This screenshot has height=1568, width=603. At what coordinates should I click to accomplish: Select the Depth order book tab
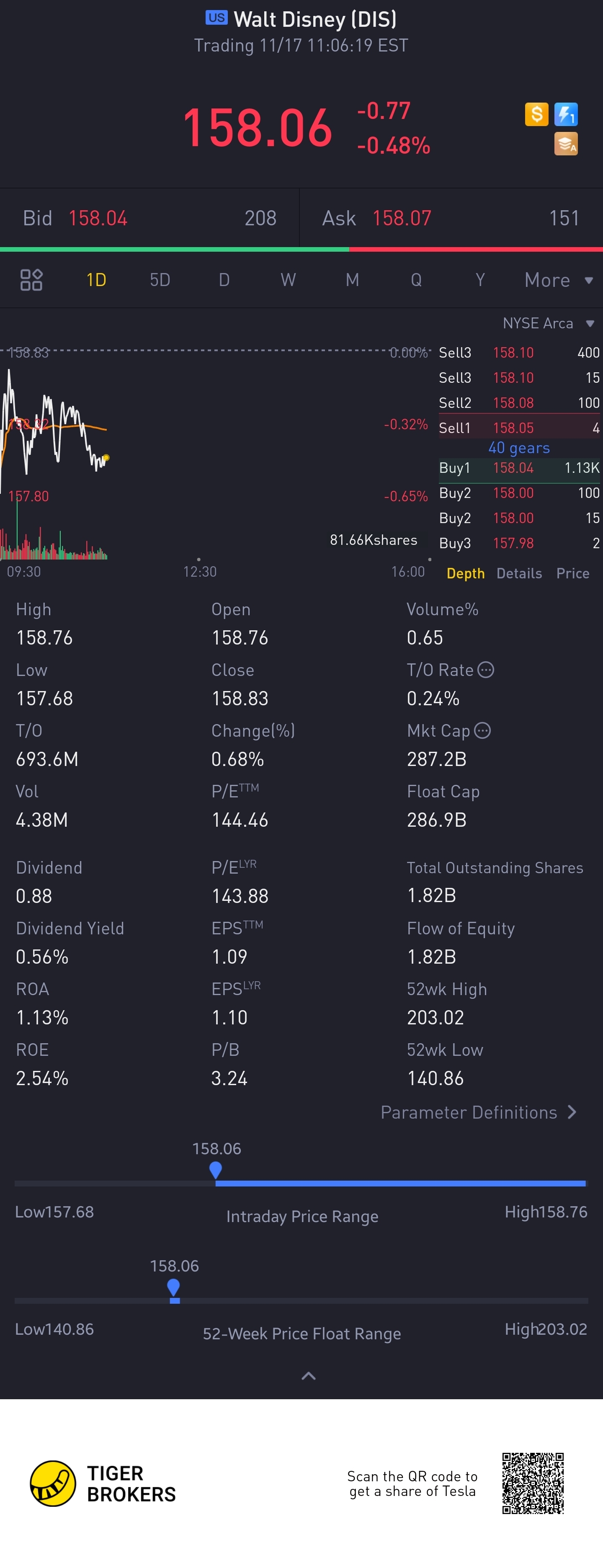(466, 573)
